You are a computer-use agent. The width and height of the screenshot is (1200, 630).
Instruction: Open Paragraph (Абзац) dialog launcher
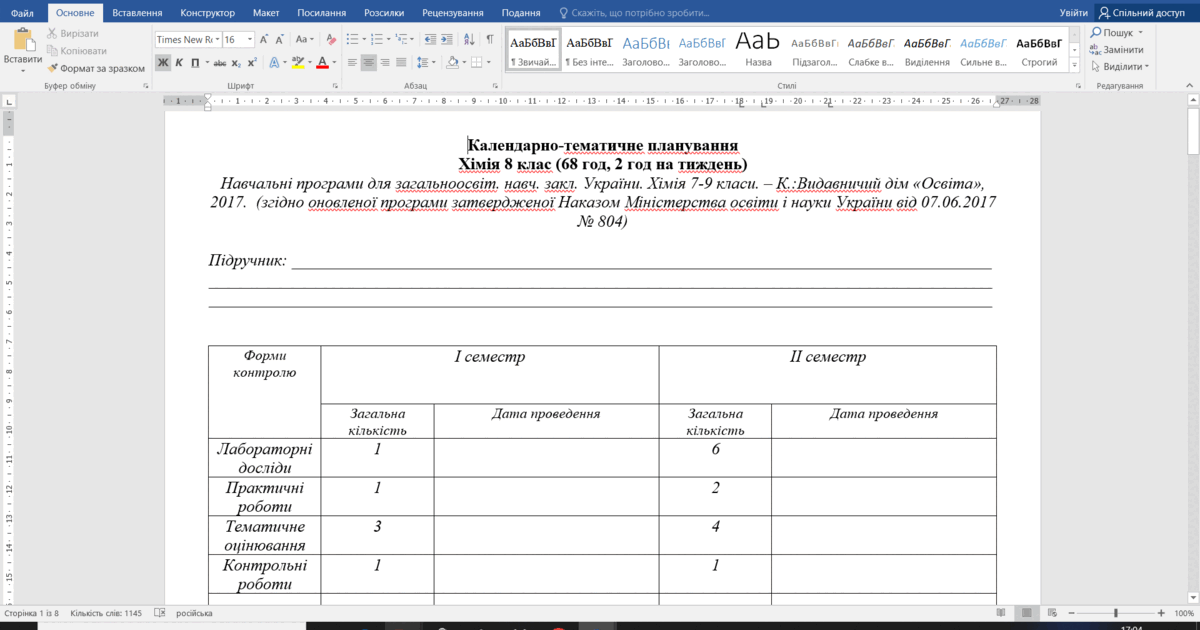pos(494,86)
